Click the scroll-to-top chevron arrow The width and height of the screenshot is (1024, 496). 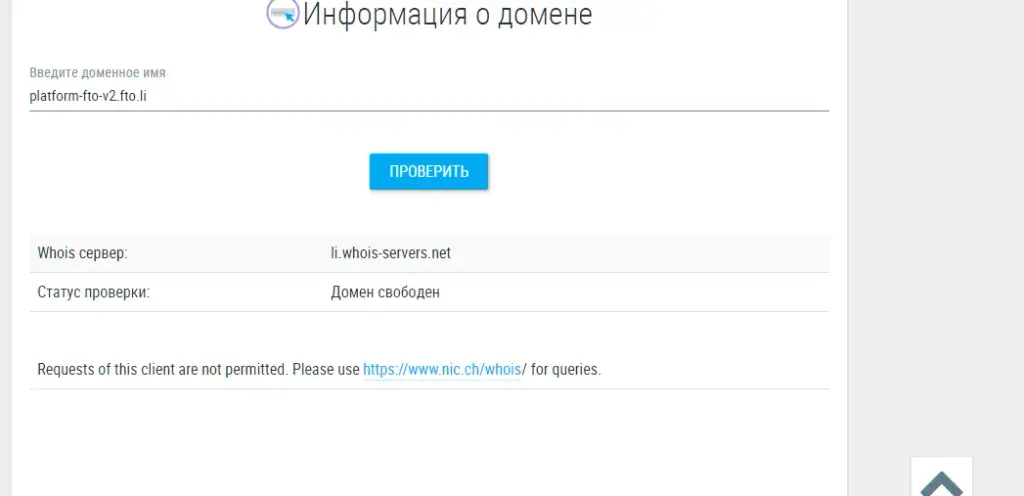[x=941, y=482]
